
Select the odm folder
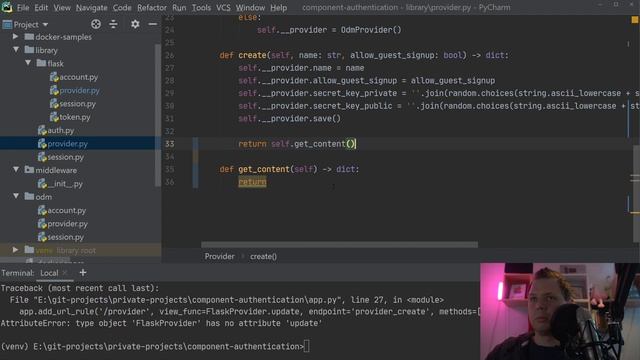point(44,197)
